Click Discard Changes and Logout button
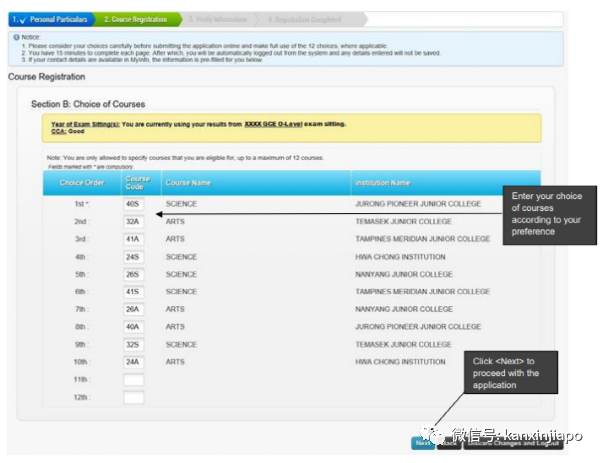602x463 pixels. [x=506, y=443]
